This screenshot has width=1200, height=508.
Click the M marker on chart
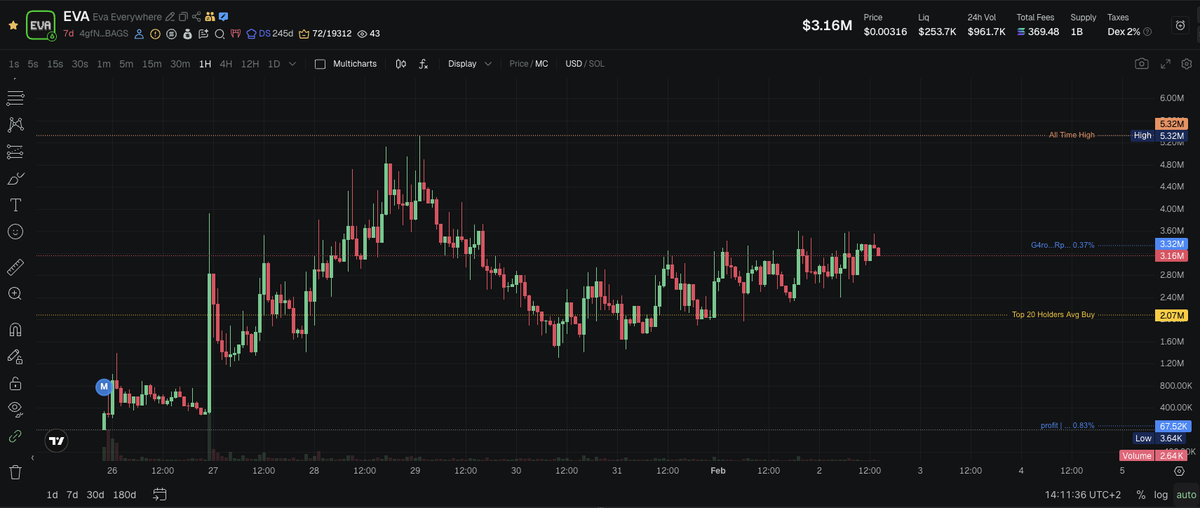click(x=103, y=386)
